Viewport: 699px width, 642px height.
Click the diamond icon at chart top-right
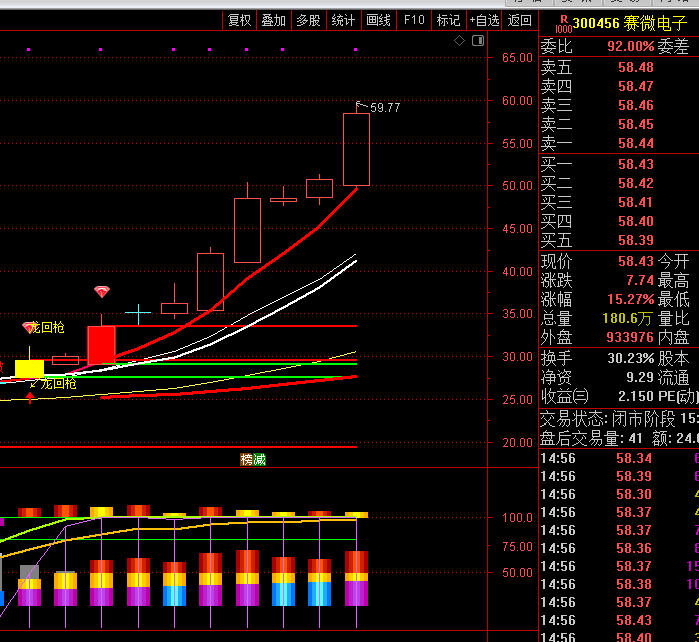point(459,41)
